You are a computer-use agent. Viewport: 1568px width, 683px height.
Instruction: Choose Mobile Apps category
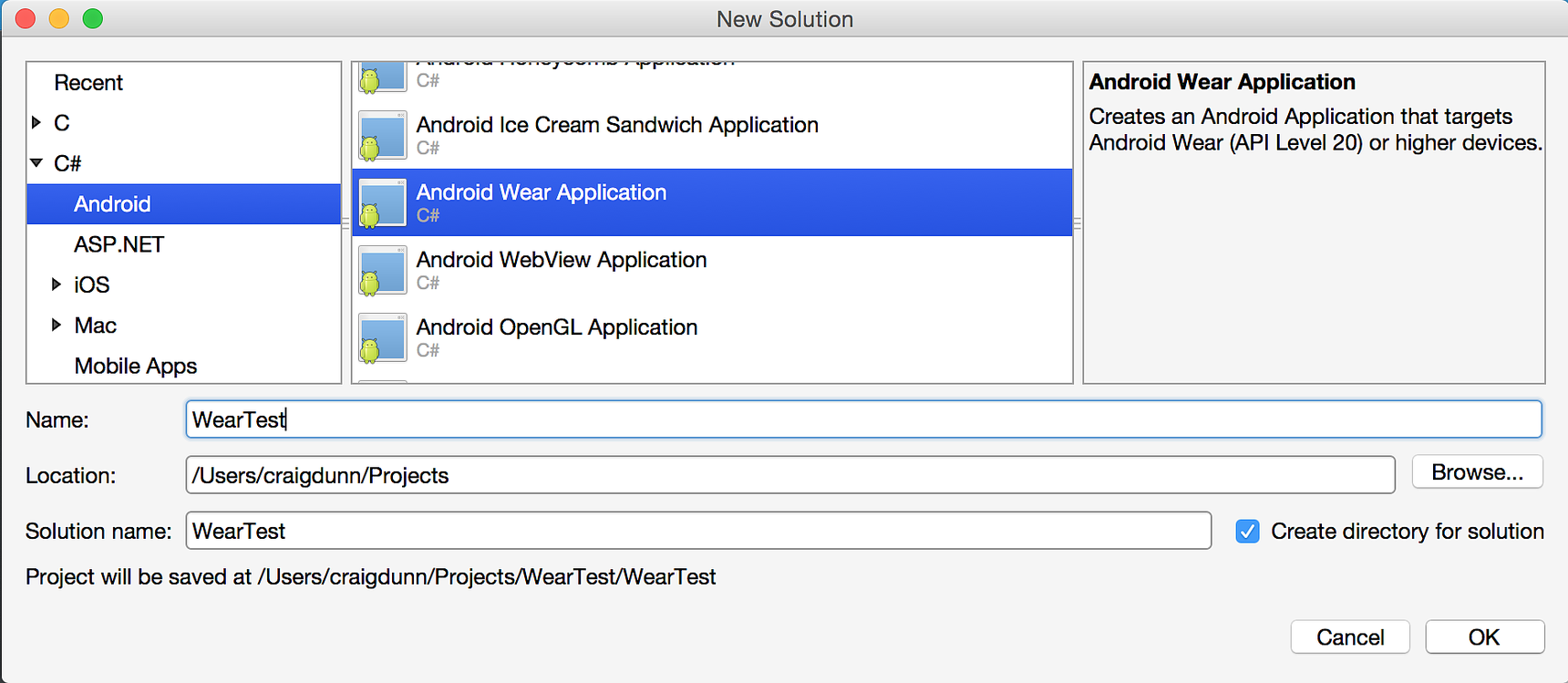(136, 366)
